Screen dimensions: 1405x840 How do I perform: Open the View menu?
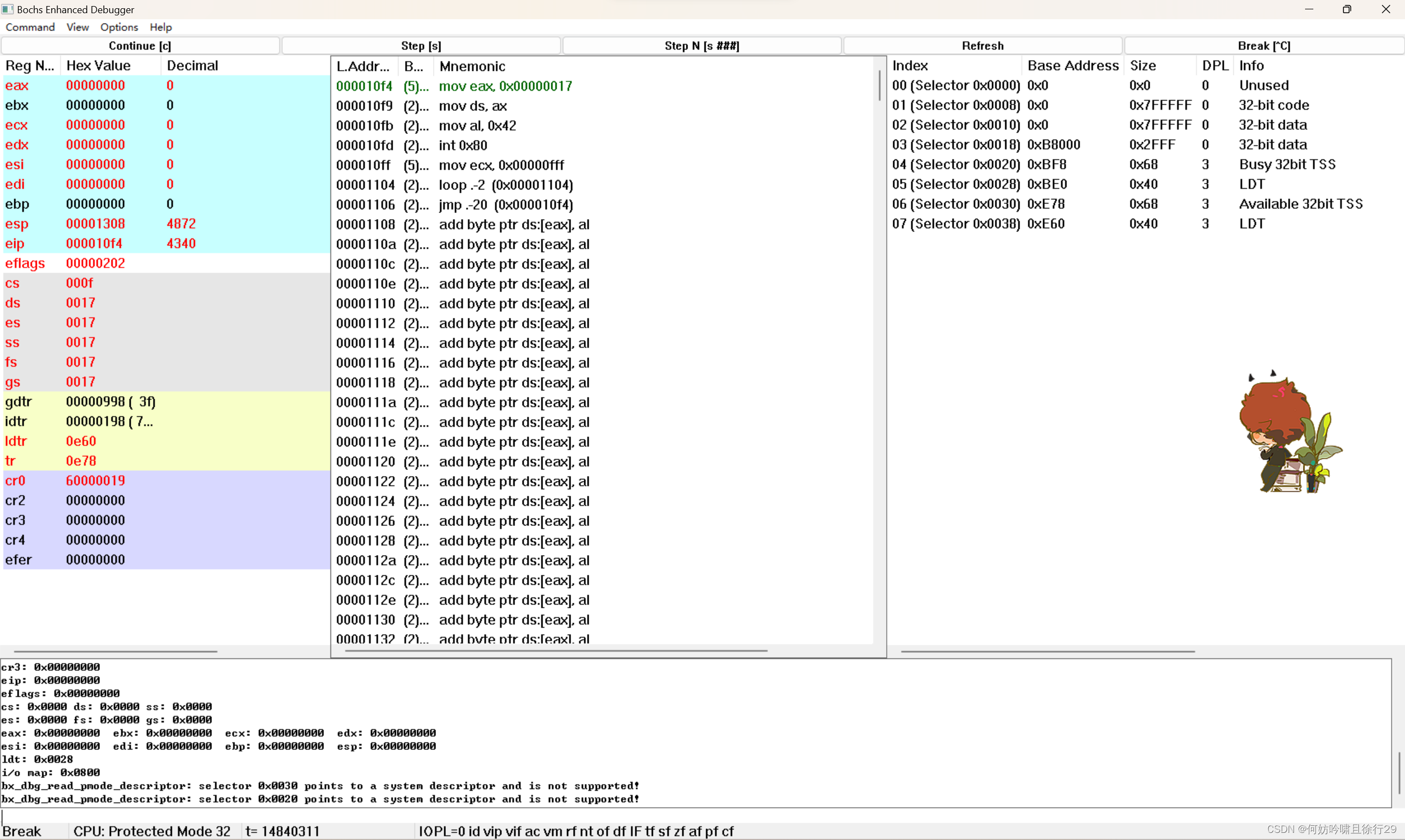tap(77, 27)
